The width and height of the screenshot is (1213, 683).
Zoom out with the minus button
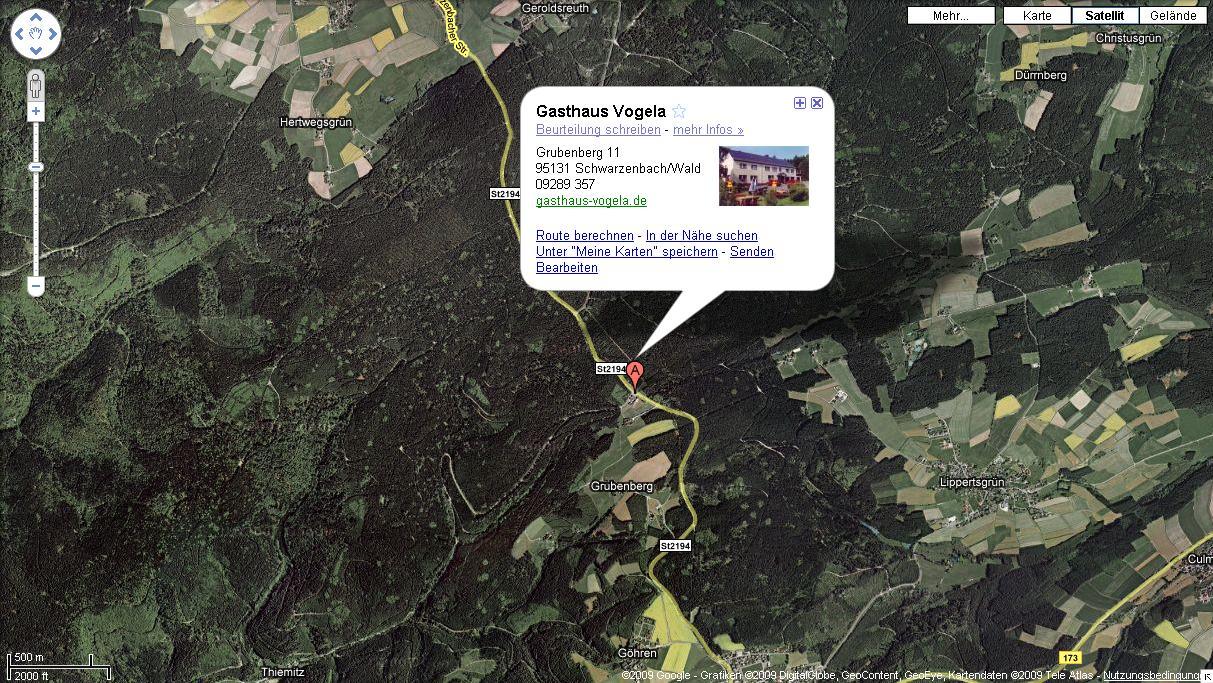tap(36, 287)
